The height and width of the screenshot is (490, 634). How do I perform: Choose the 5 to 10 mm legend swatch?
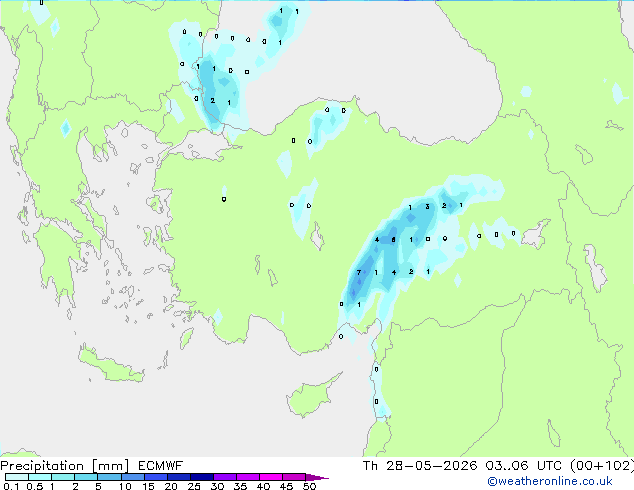[x=109, y=477]
